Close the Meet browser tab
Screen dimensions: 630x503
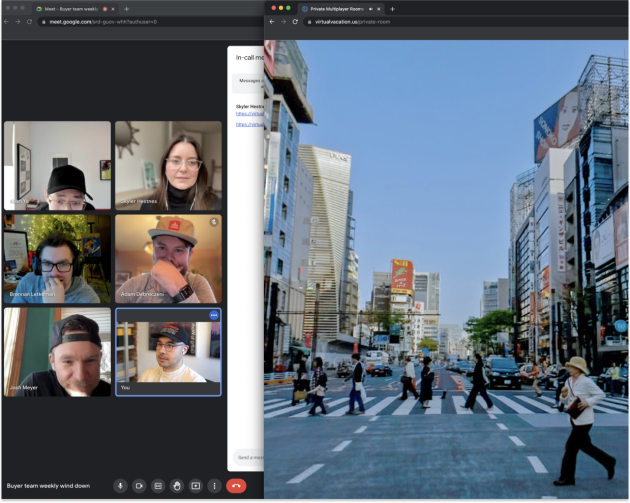click(x=113, y=8)
